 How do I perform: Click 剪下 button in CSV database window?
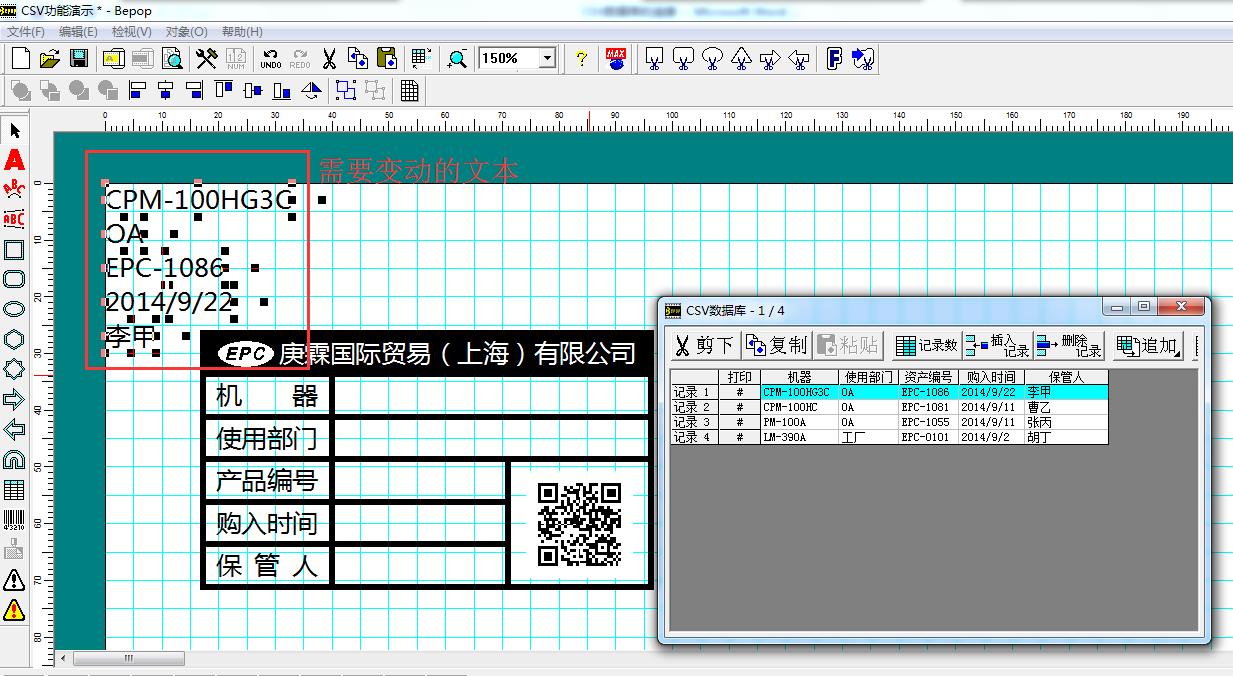coord(704,345)
